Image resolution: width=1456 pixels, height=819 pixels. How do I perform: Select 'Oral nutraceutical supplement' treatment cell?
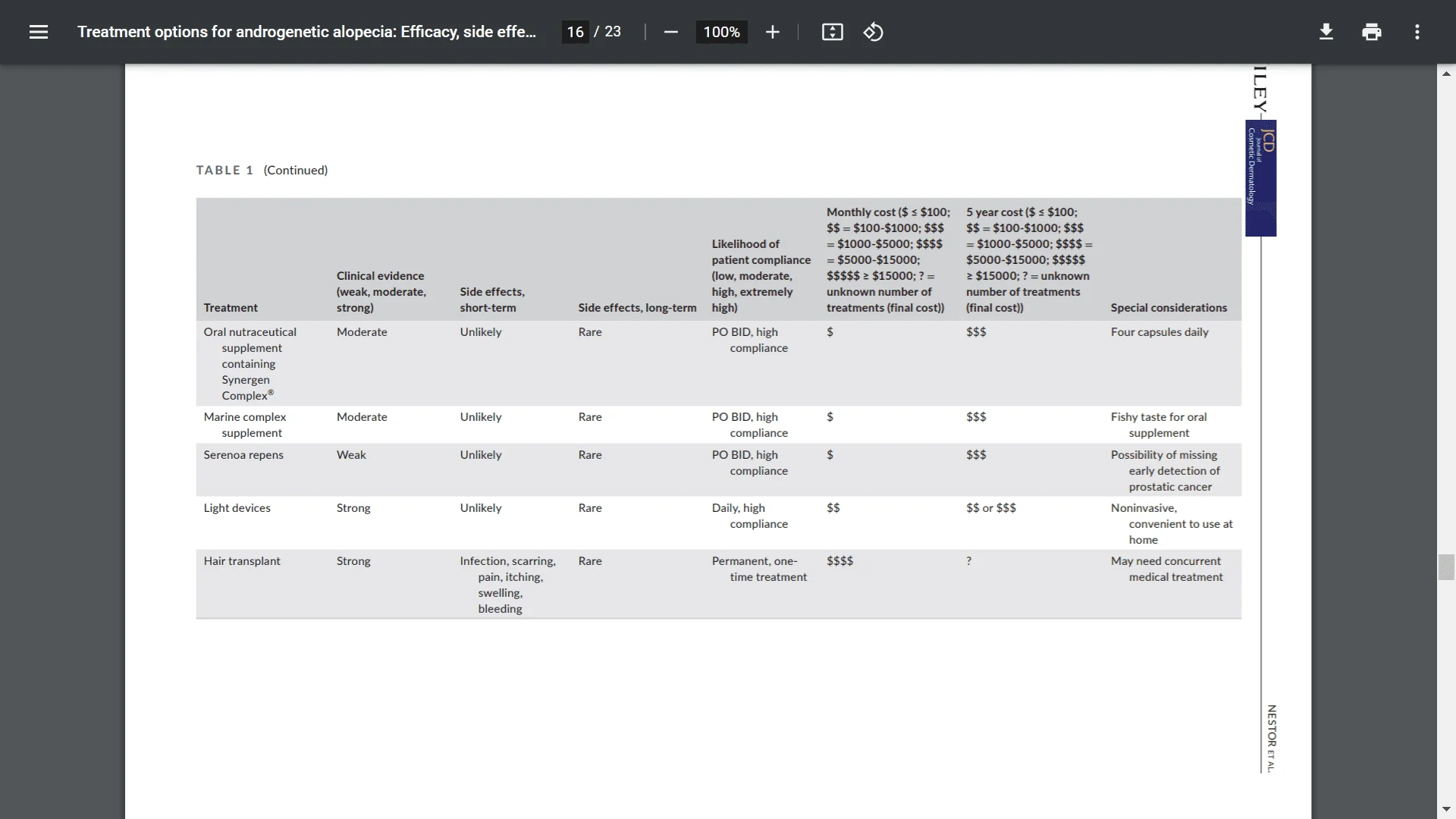pos(250,363)
